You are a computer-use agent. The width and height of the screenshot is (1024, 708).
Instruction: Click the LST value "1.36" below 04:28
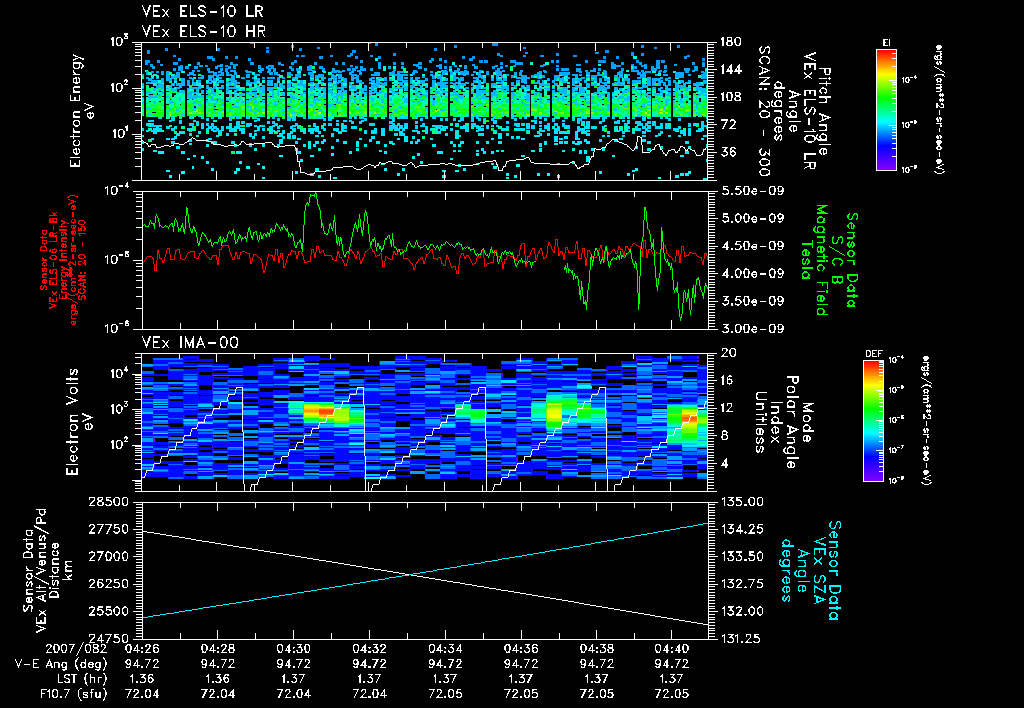[x=217, y=679]
